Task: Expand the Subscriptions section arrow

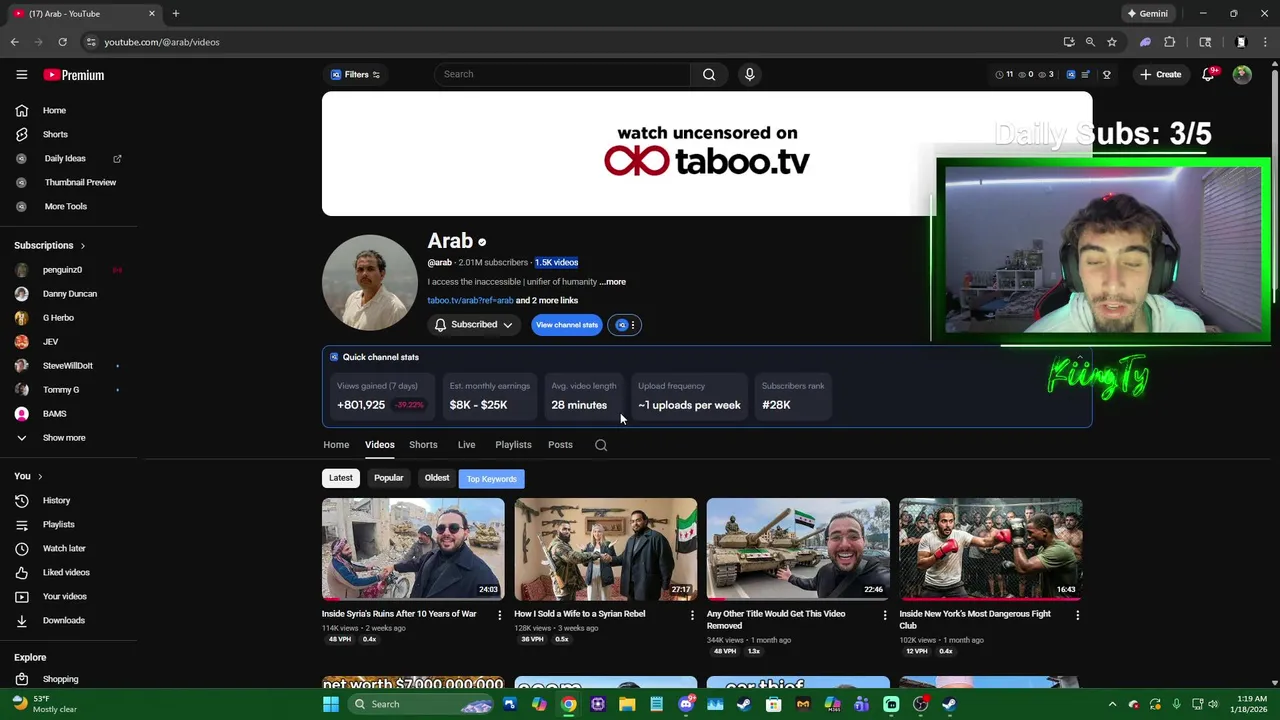Action: point(83,246)
